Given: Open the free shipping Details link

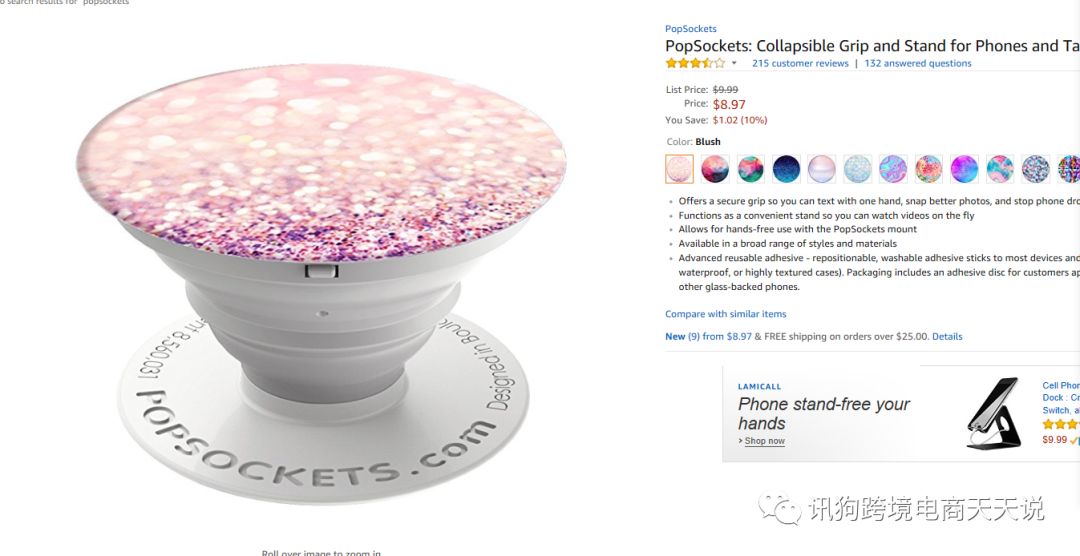Looking at the screenshot, I should point(947,337).
